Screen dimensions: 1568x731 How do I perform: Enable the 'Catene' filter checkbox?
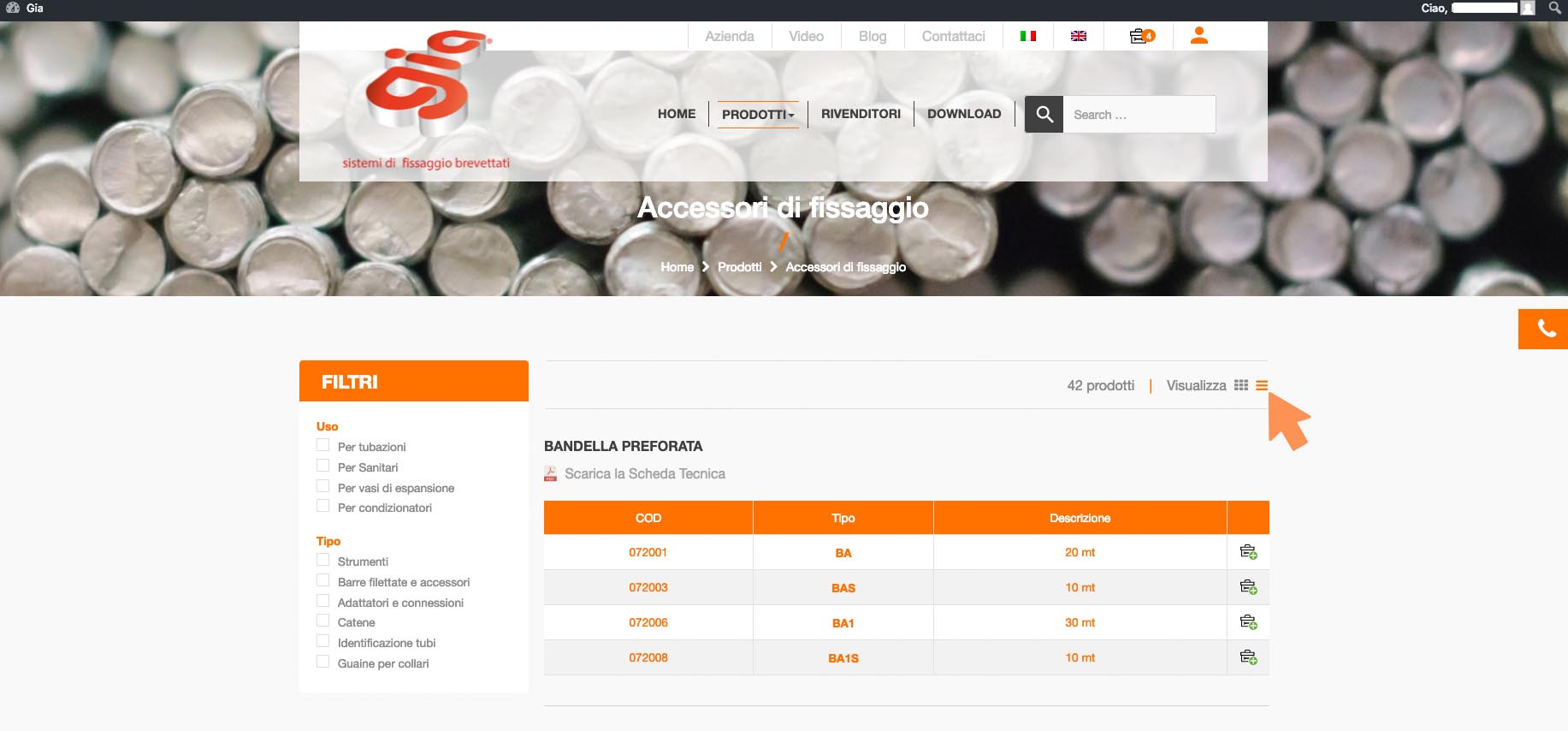tap(323, 621)
